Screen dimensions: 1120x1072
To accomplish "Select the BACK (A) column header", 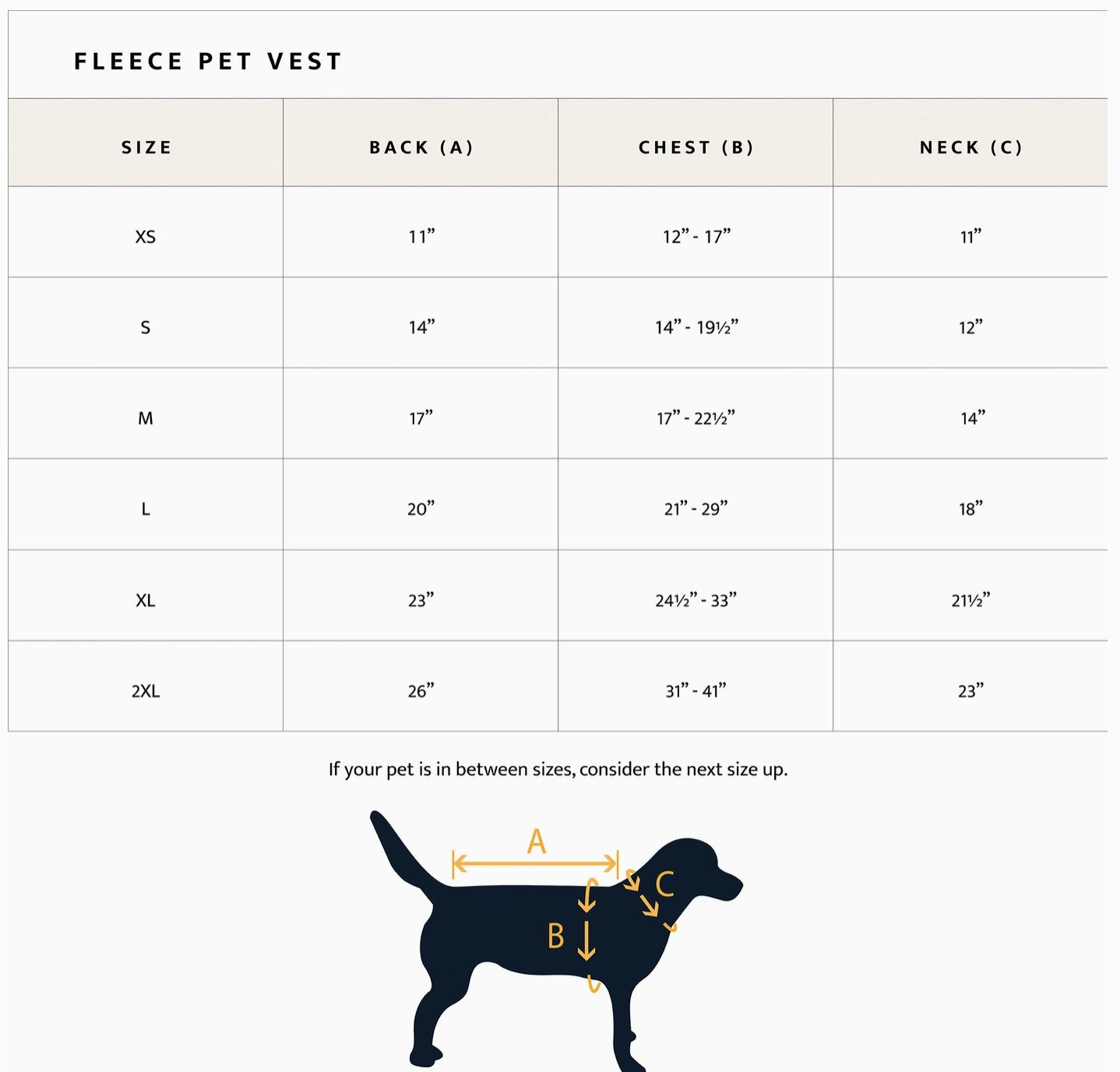I will coord(421,147).
